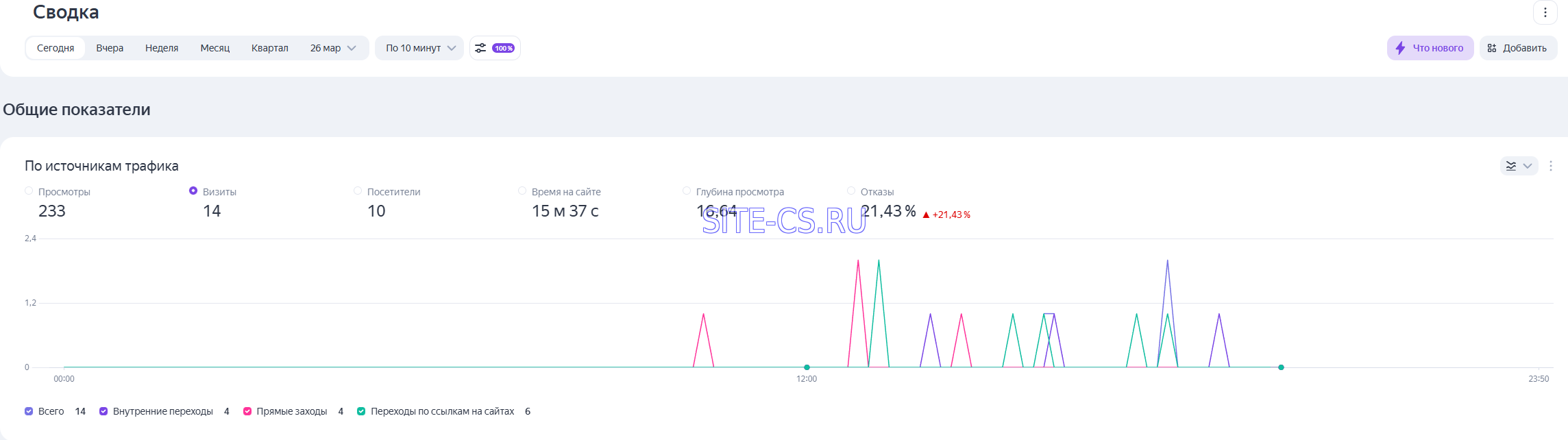1568x440 pixels.
Task: Open the page options three-dot menu
Action: (x=1545, y=12)
